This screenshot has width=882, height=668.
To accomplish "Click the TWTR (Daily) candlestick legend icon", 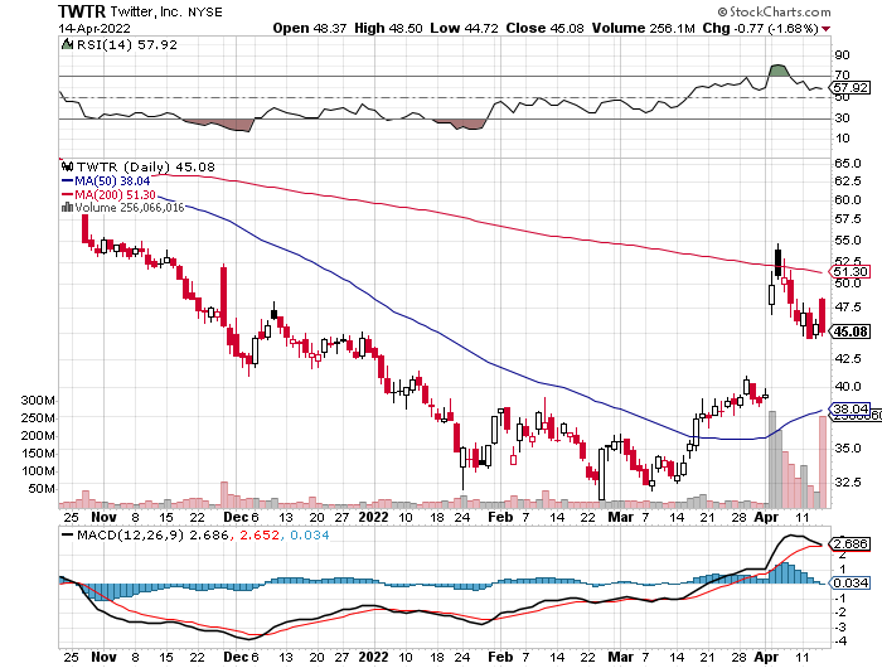I will [66, 166].
